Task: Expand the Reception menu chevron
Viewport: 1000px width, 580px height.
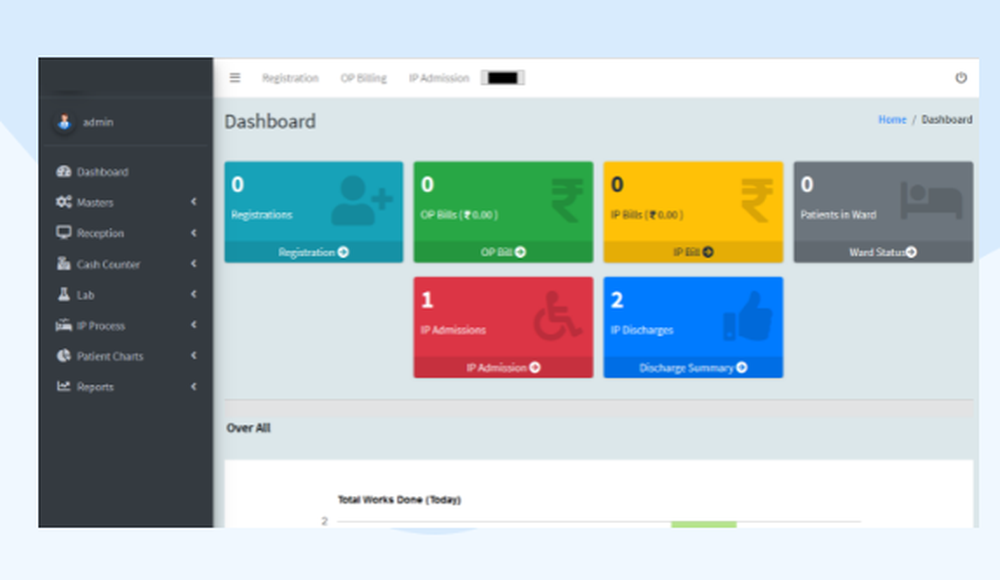Action: point(194,233)
